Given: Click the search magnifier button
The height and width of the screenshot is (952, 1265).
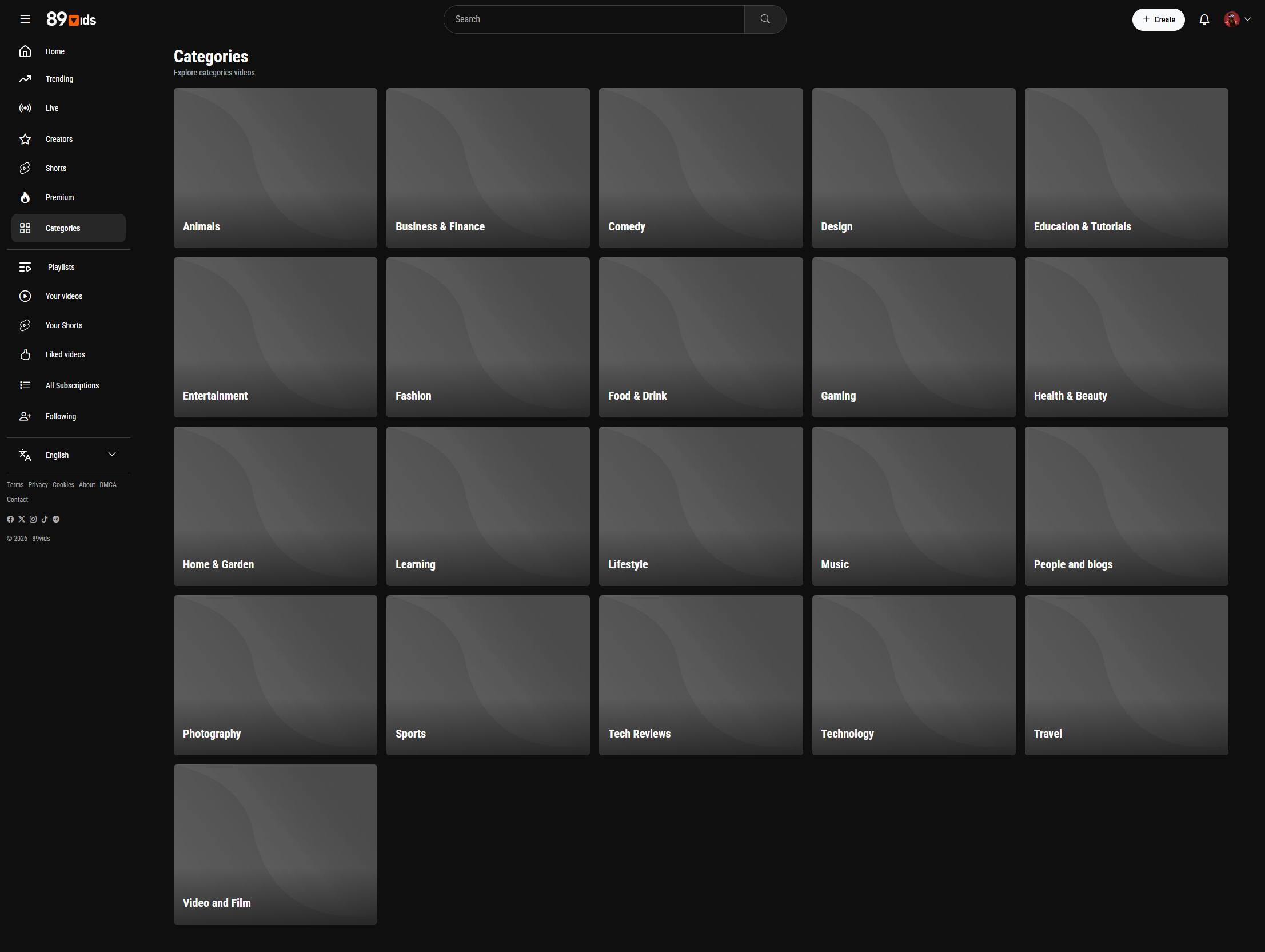Looking at the screenshot, I should [765, 19].
